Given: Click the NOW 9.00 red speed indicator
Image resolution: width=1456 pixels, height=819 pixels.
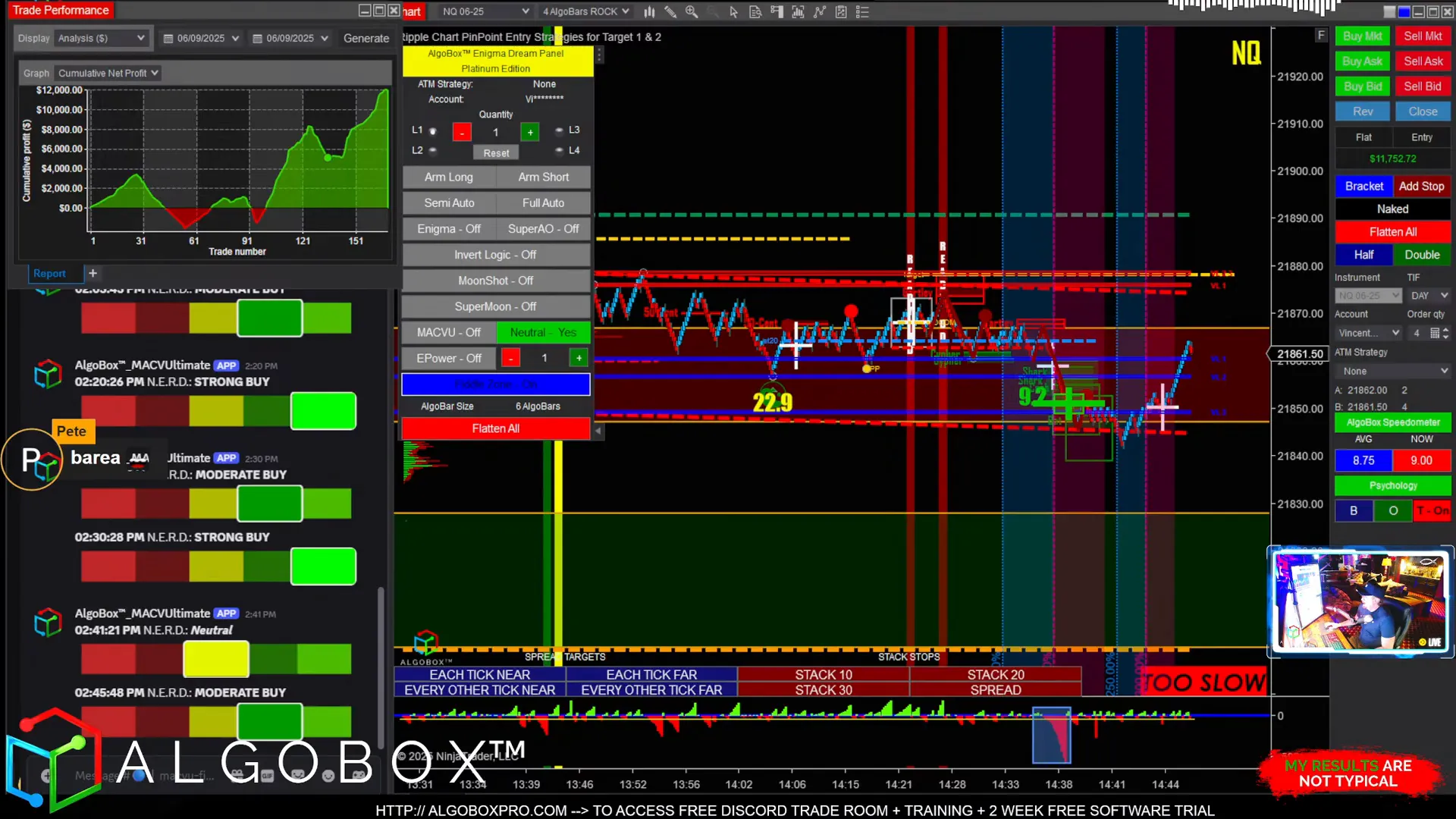Looking at the screenshot, I should [1421, 460].
